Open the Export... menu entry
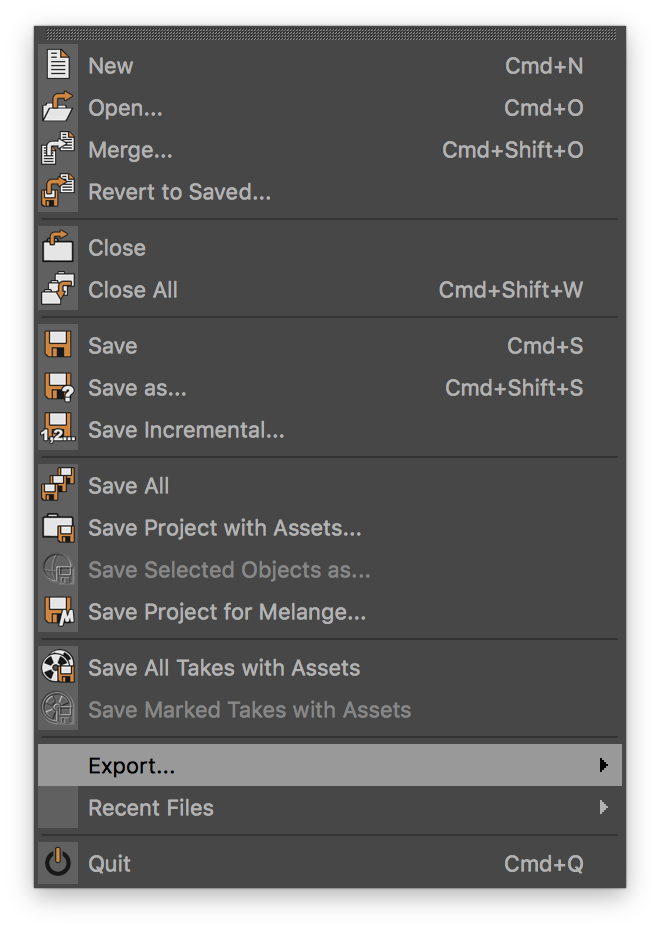The image size is (660, 930). point(132,766)
